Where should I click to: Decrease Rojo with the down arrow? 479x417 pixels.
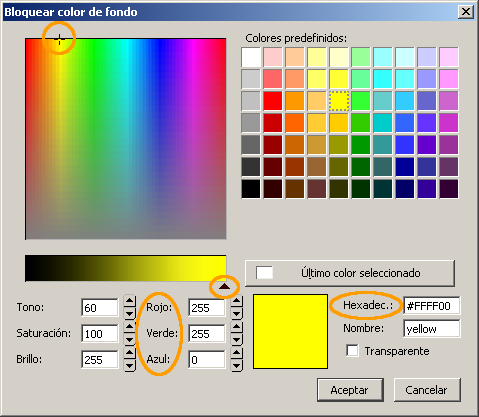tap(237, 313)
